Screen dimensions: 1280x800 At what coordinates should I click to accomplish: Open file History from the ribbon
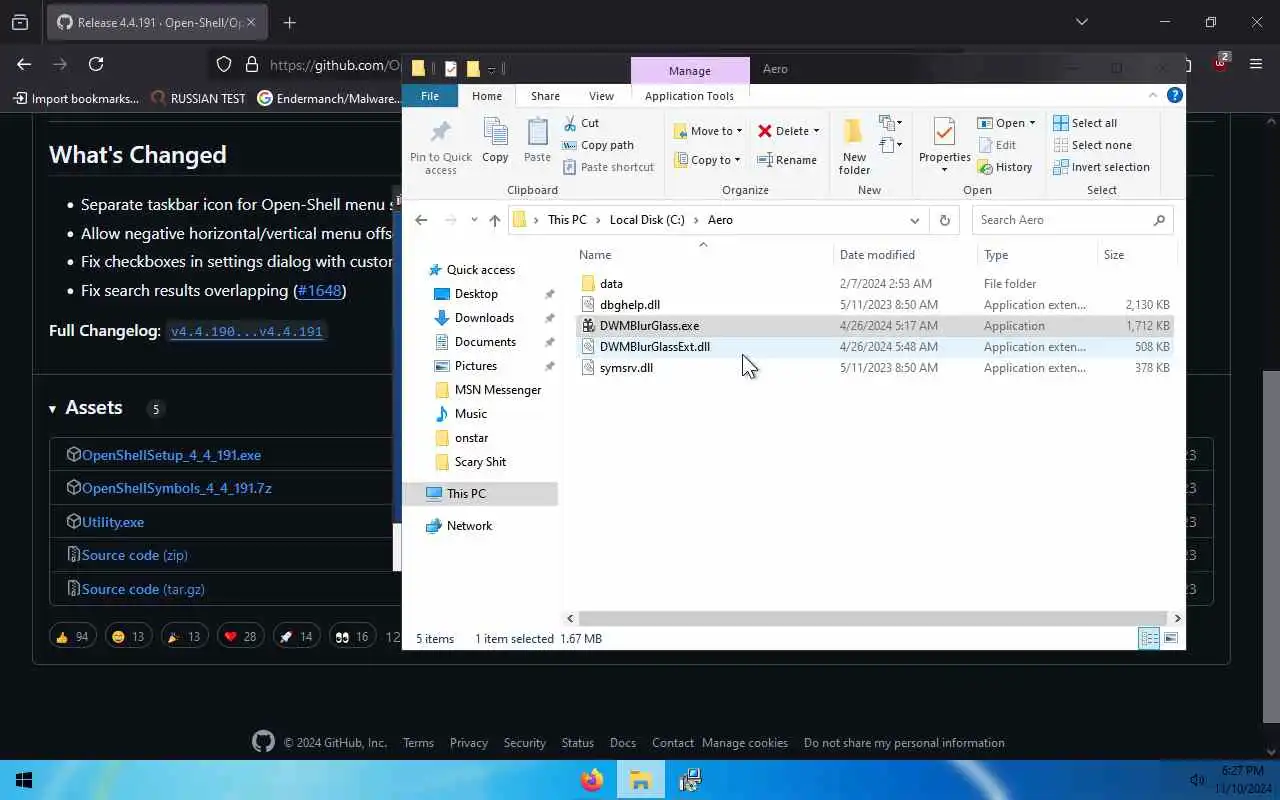(1004, 167)
